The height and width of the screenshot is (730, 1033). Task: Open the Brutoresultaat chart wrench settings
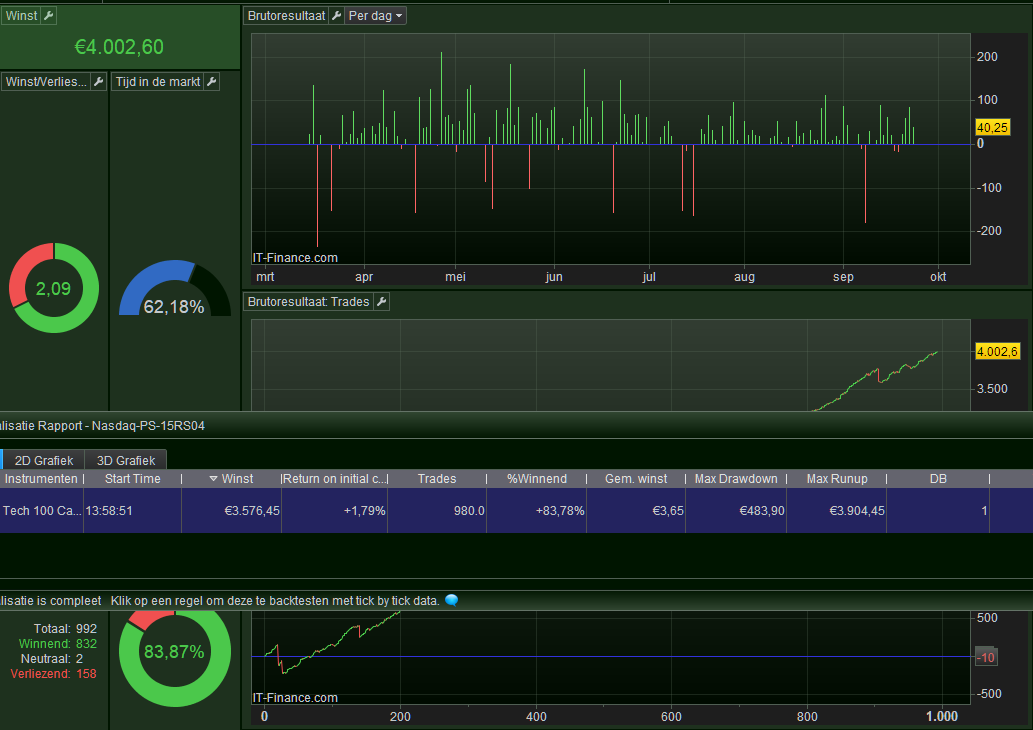click(x=336, y=16)
